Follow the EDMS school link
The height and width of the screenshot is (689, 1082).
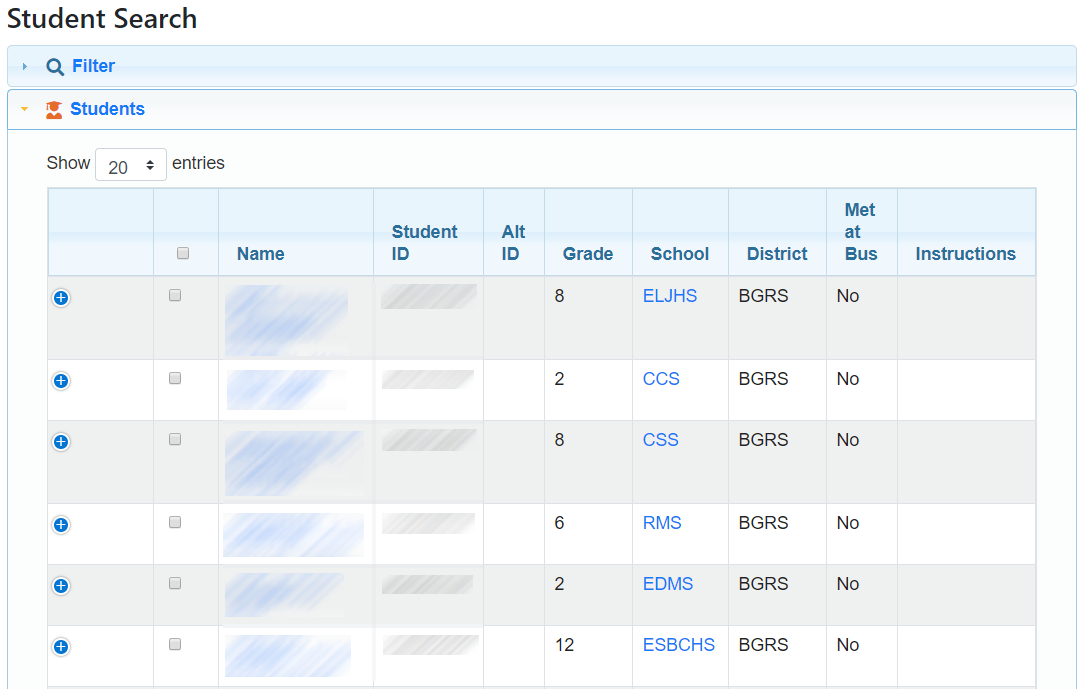click(x=667, y=584)
